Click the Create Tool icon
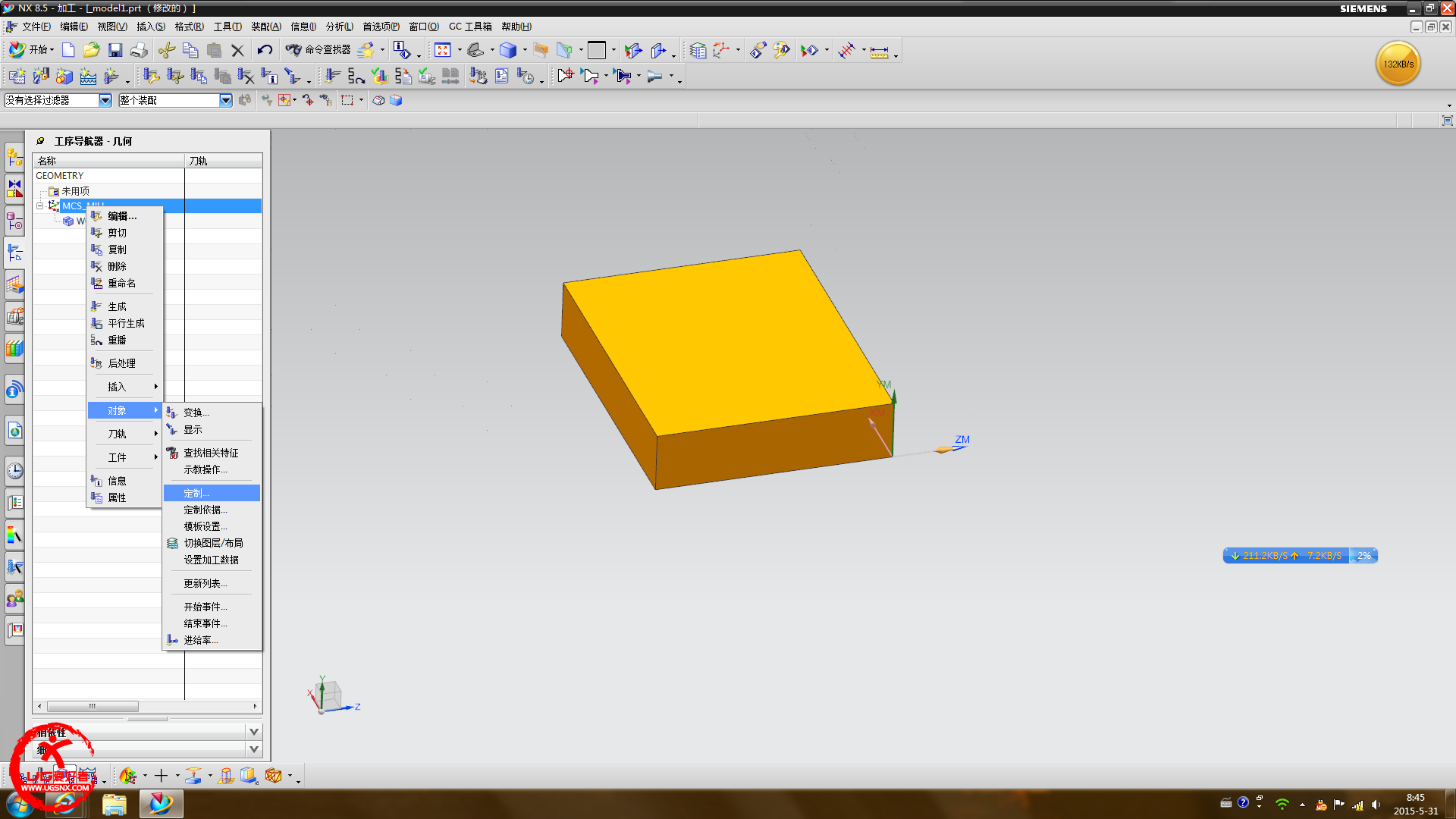1456x819 pixels. (41, 76)
